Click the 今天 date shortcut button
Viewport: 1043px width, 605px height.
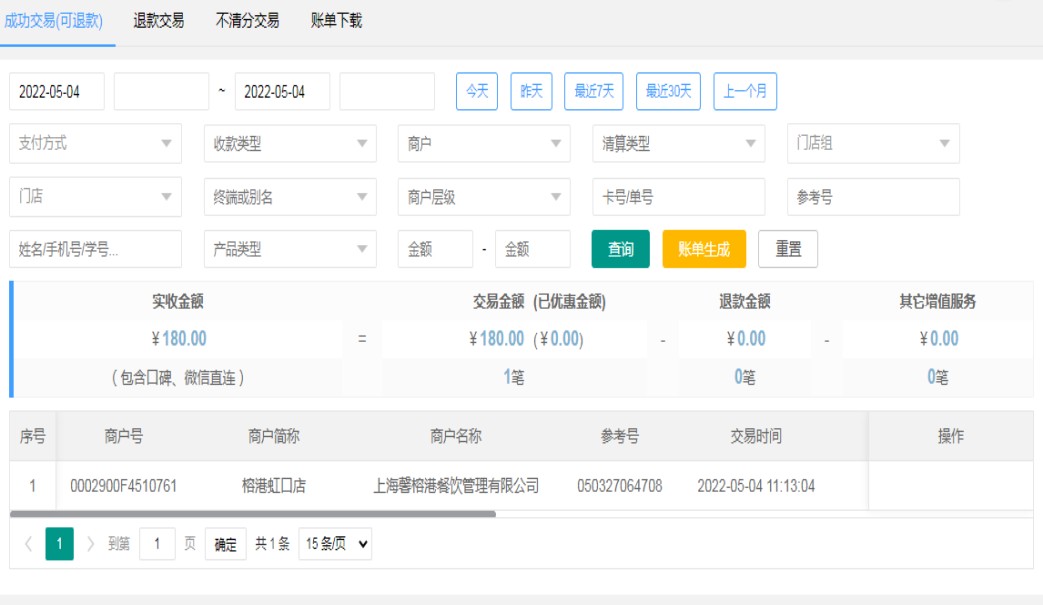point(477,92)
